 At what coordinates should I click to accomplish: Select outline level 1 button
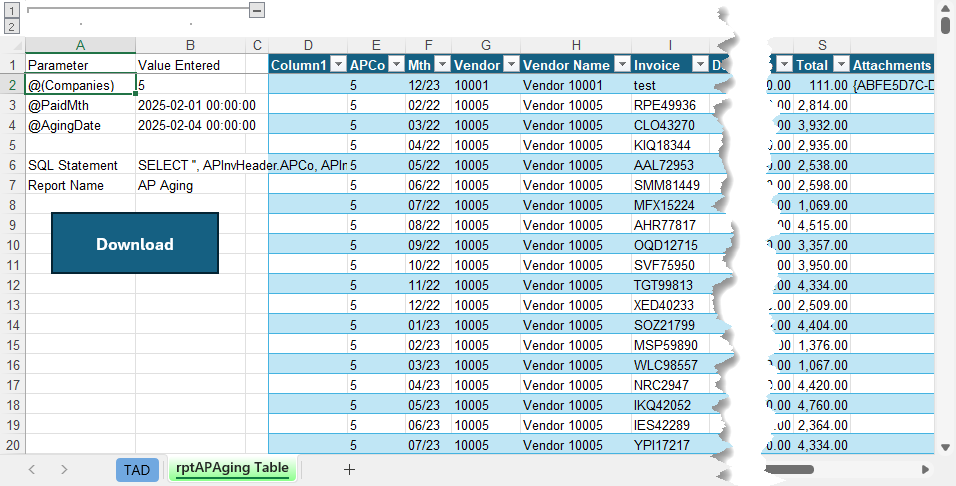click(x=12, y=10)
